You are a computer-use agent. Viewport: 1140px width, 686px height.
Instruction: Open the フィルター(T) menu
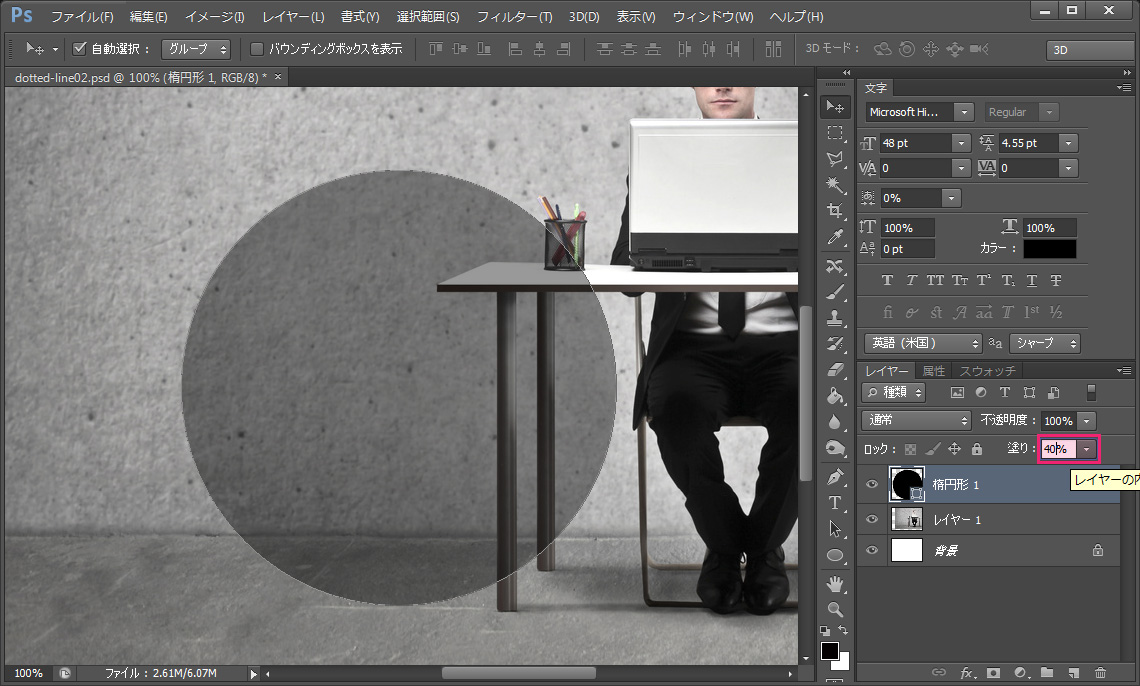tap(514, 17)
